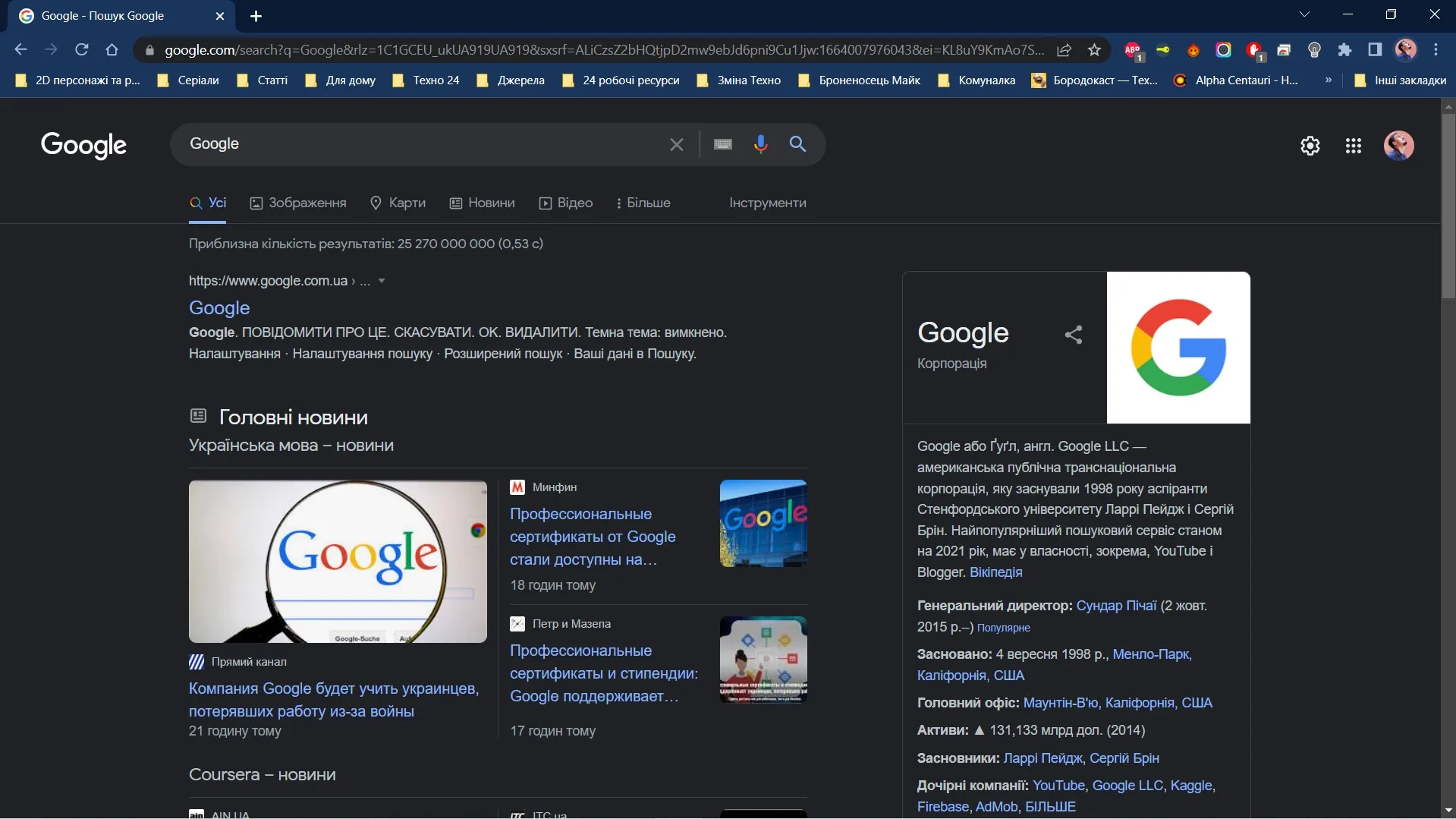Open quick search settings gear
The width and height of the screenshot is (1456, 819).
1310,146
